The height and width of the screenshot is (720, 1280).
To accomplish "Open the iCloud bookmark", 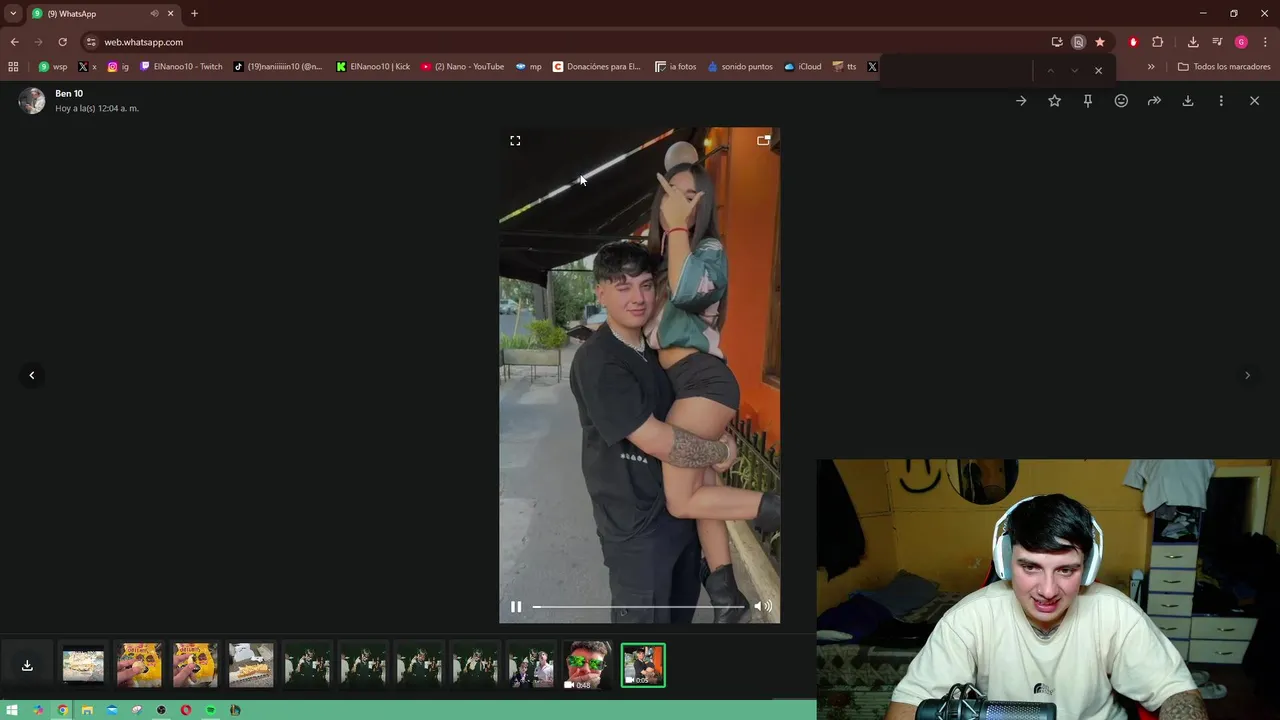I will pos(803,67).
